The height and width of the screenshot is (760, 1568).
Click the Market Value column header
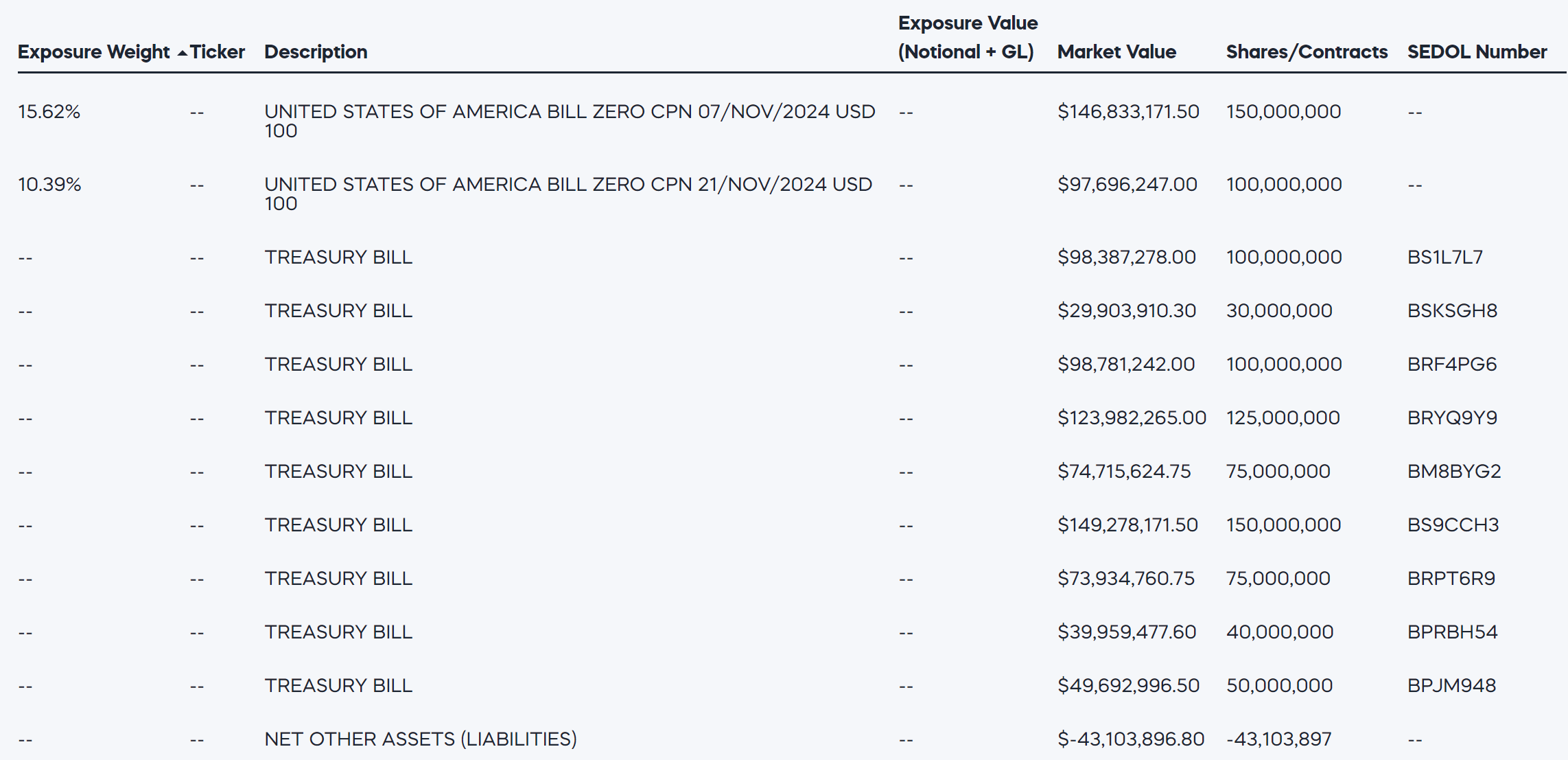[1116, 52]
